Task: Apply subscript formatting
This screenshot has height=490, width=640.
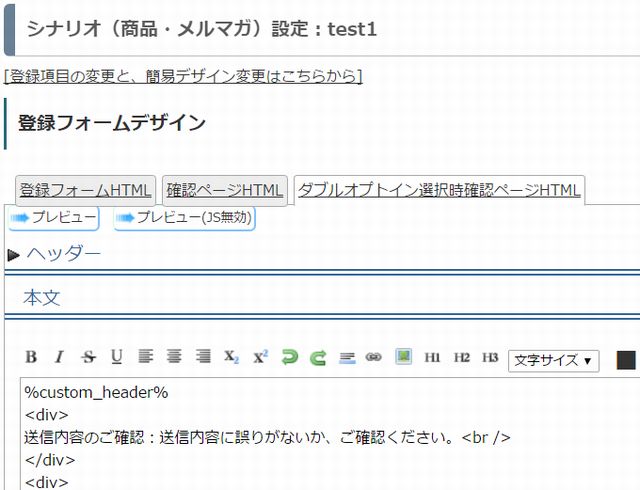Action: pos(231,357)
